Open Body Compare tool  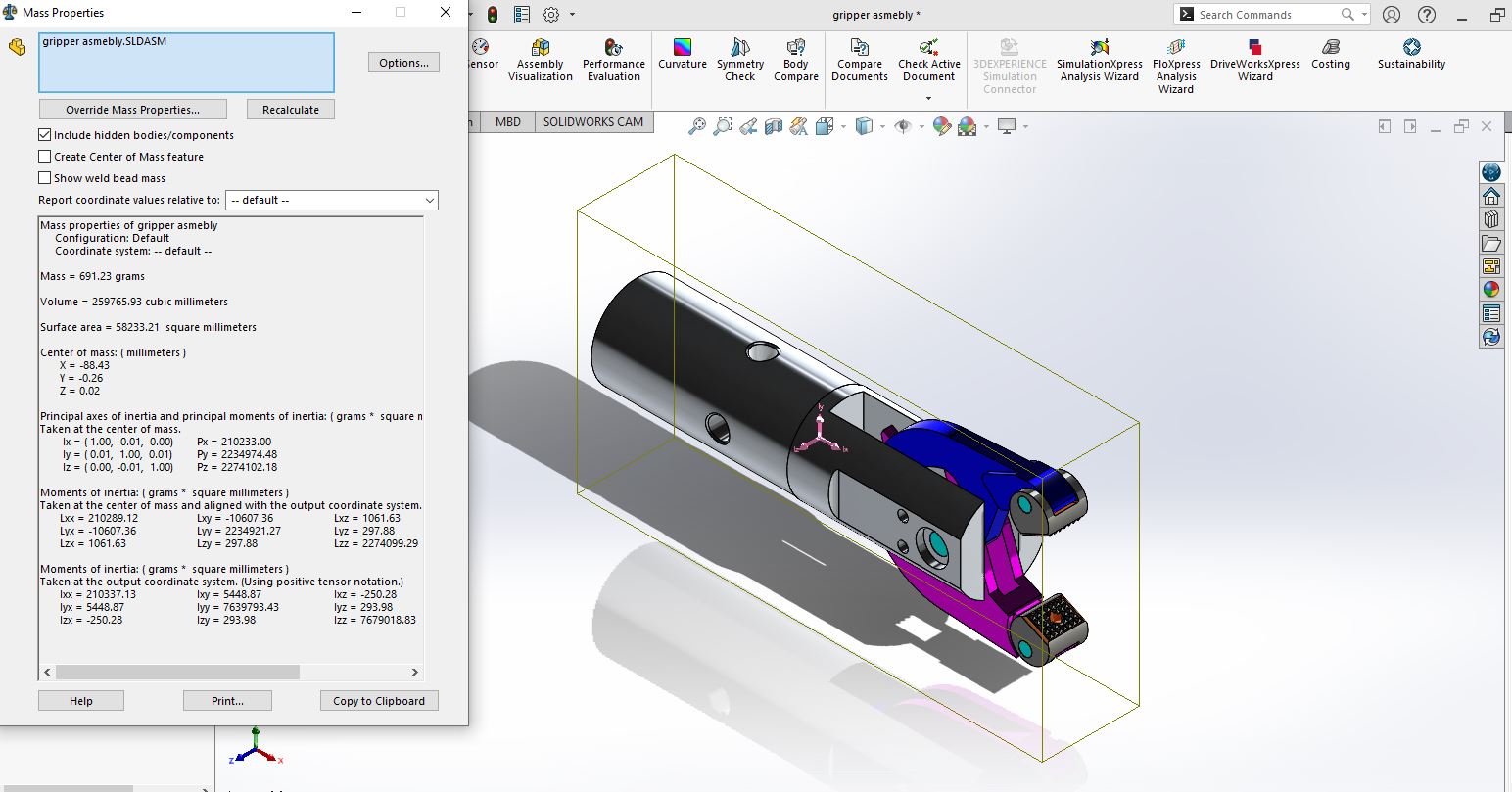tap(796, 61)
